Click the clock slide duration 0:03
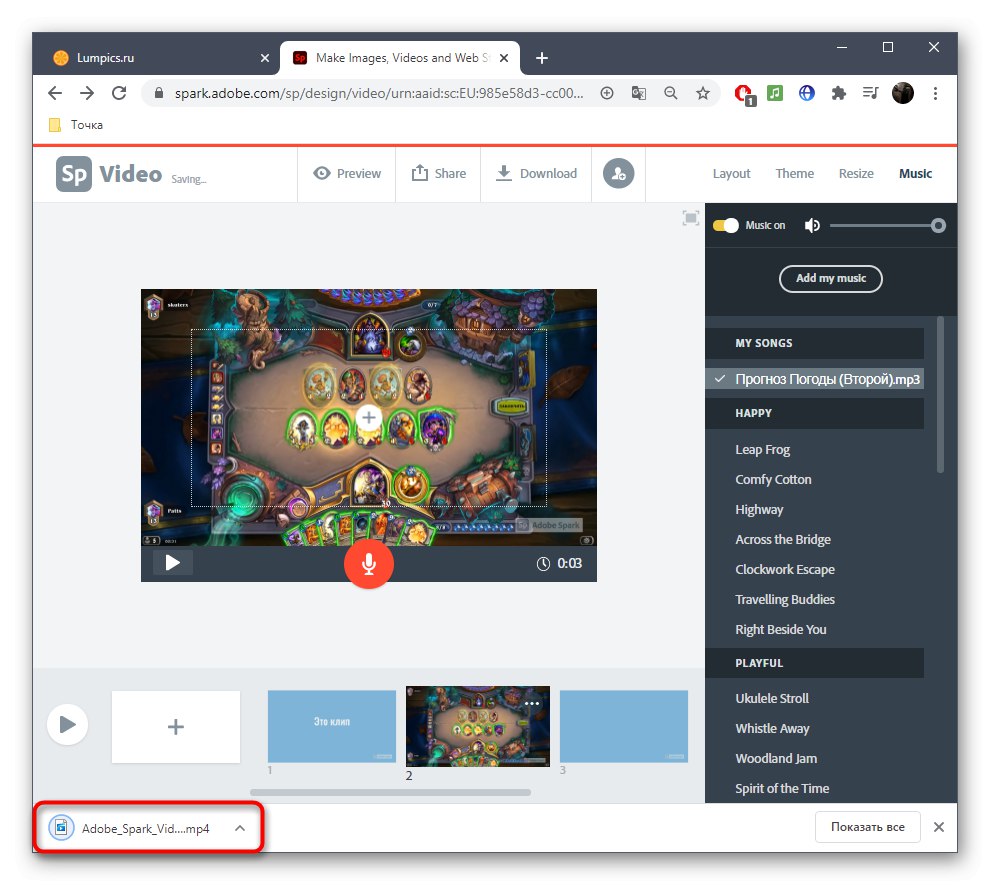990x885 pixels. (559, 563)
